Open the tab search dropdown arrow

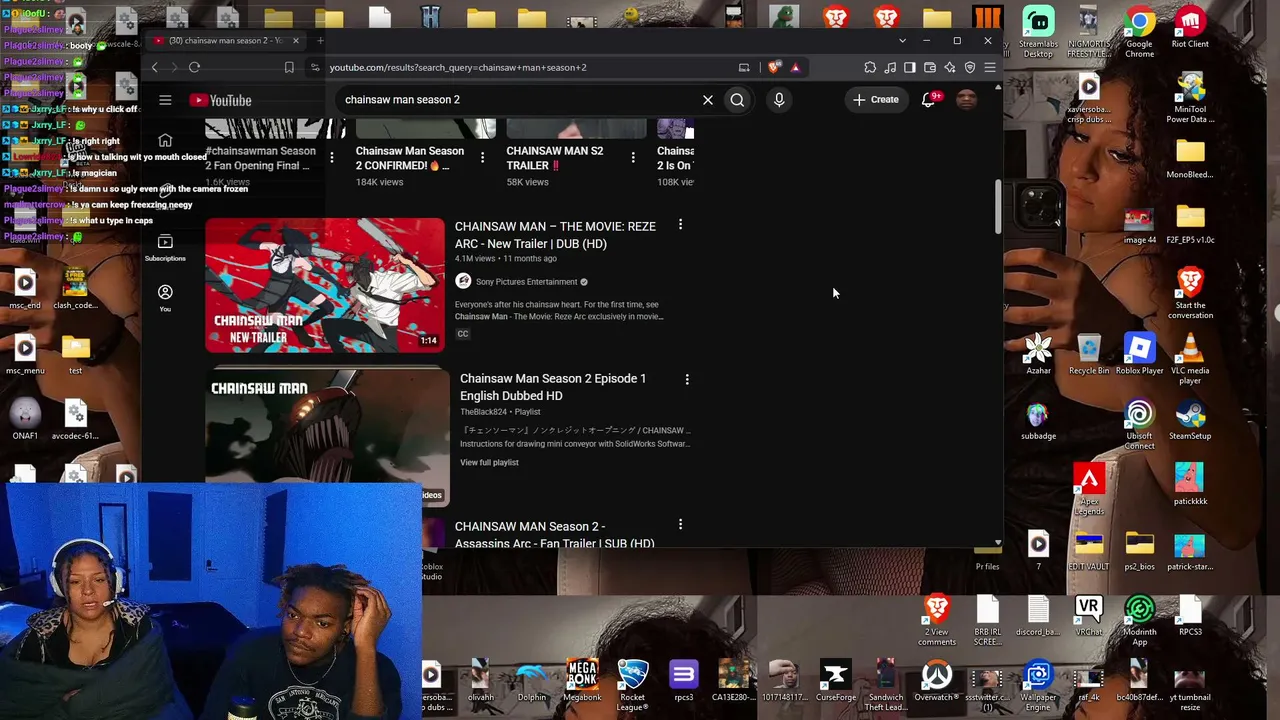tap(902, 41)
